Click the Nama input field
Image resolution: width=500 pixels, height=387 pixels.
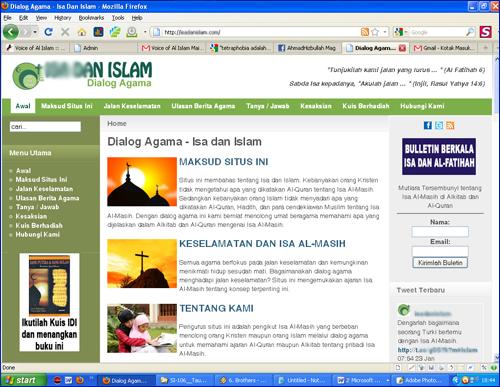click(440, 232)
